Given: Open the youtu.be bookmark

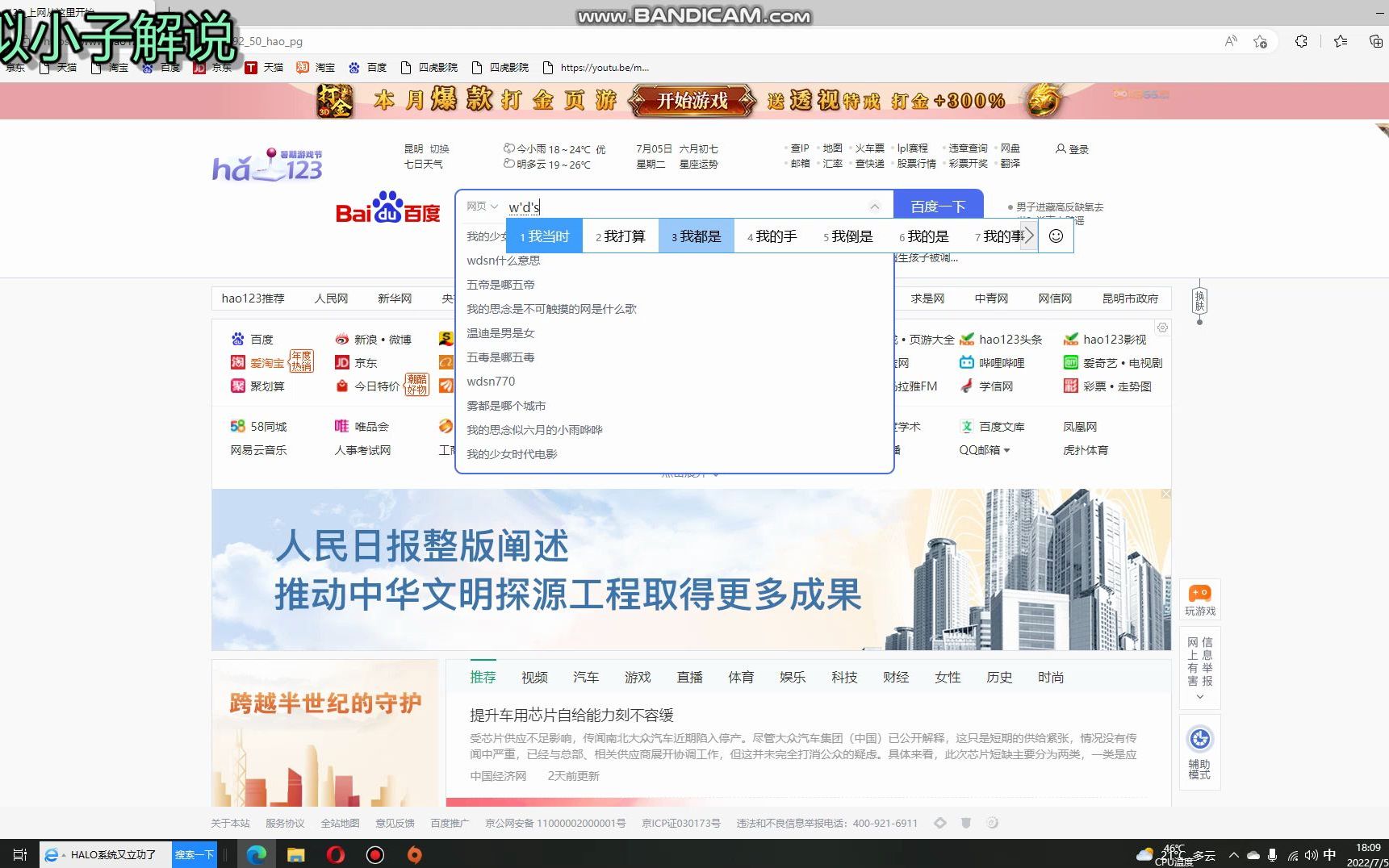Looking at the screenshot, I should (x=596, y=68).
